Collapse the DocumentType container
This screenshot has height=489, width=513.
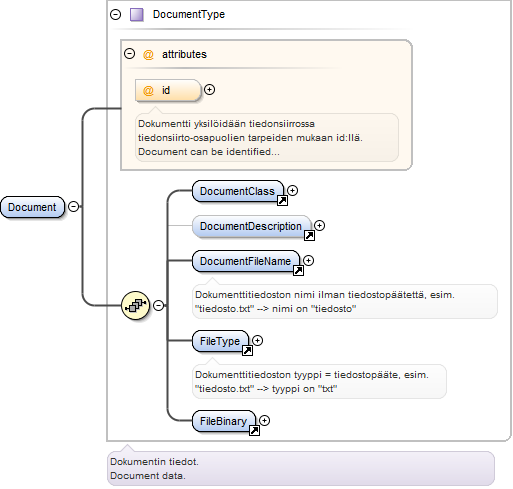[115, 14]
